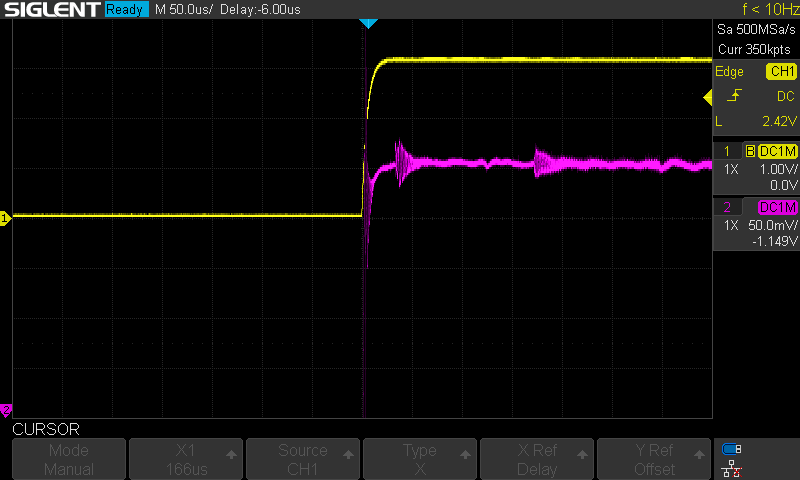Click the network LAN status icon
Image resolution: width=800 pixels, height=480 pixels.
731,468
